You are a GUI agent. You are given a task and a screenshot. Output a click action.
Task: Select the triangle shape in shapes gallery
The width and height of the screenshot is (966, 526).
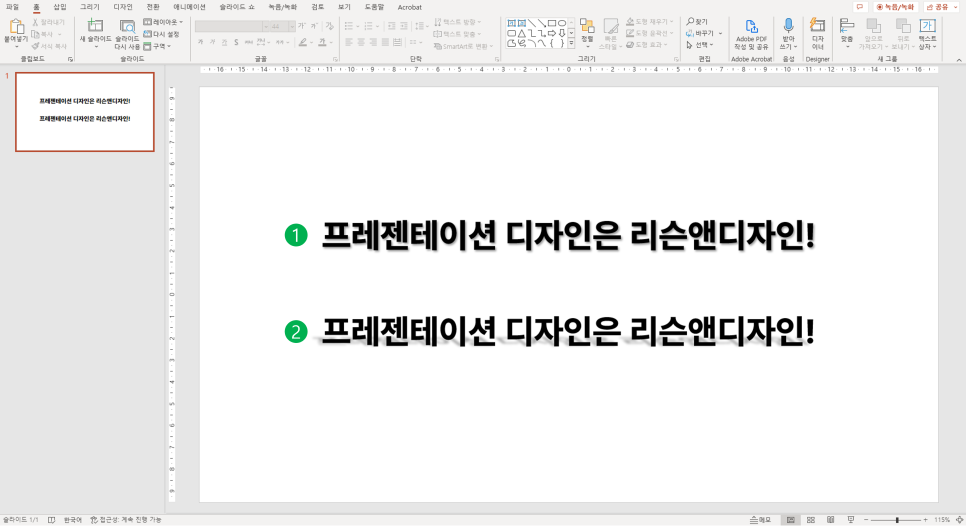click(521, 33)
